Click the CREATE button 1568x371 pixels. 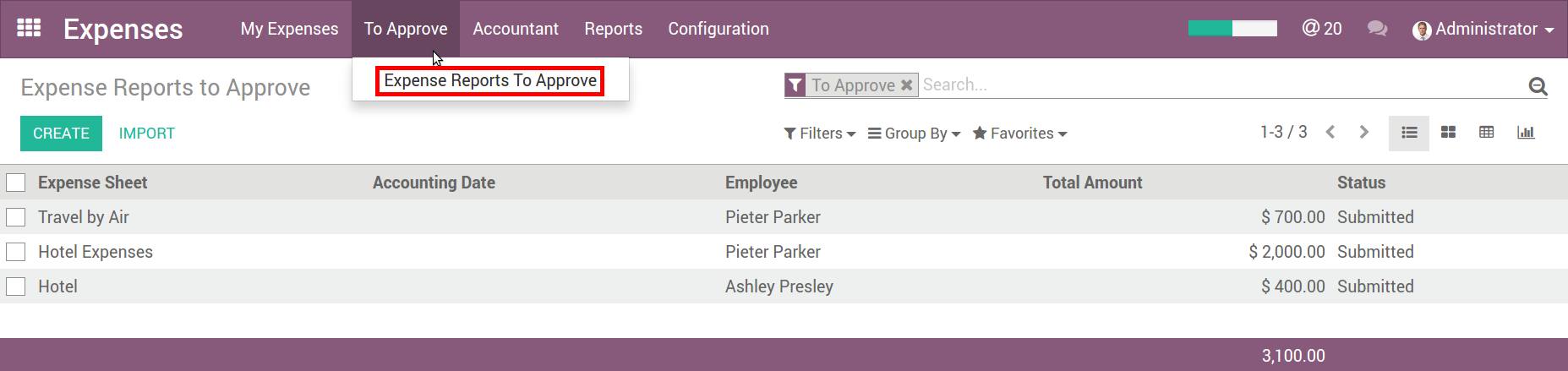[61, 134]
